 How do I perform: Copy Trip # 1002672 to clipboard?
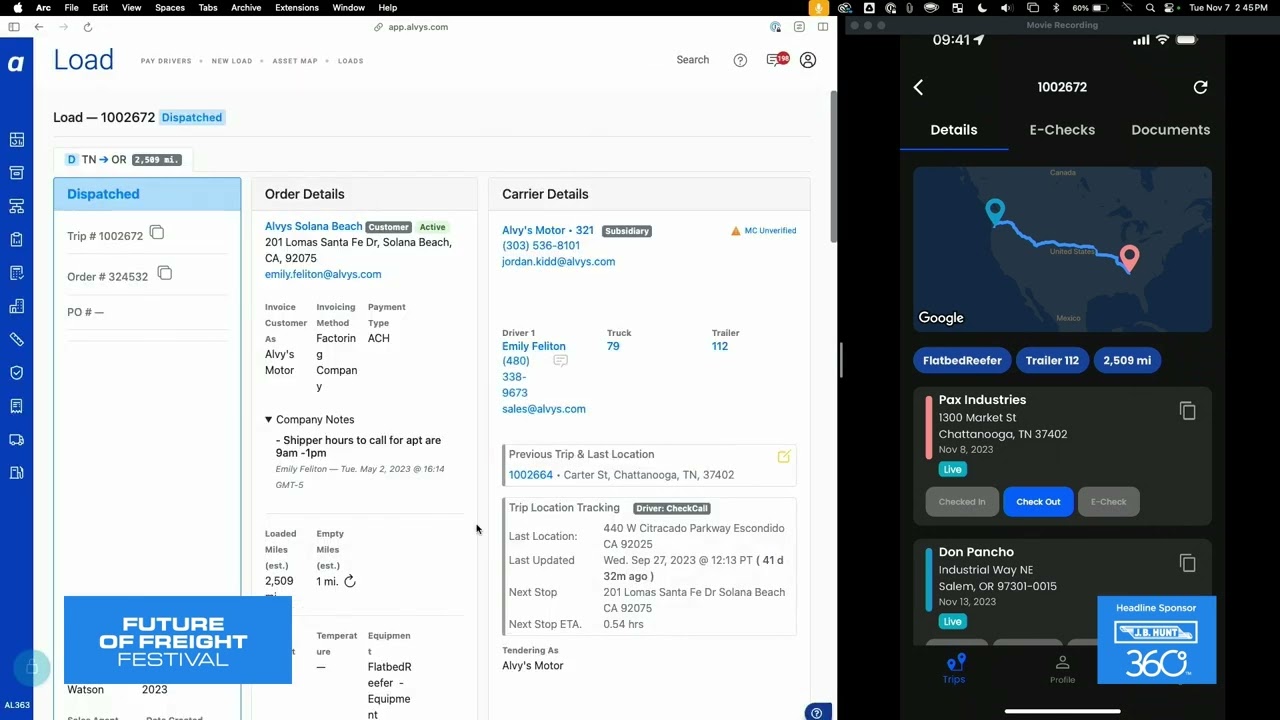[157, 233]
